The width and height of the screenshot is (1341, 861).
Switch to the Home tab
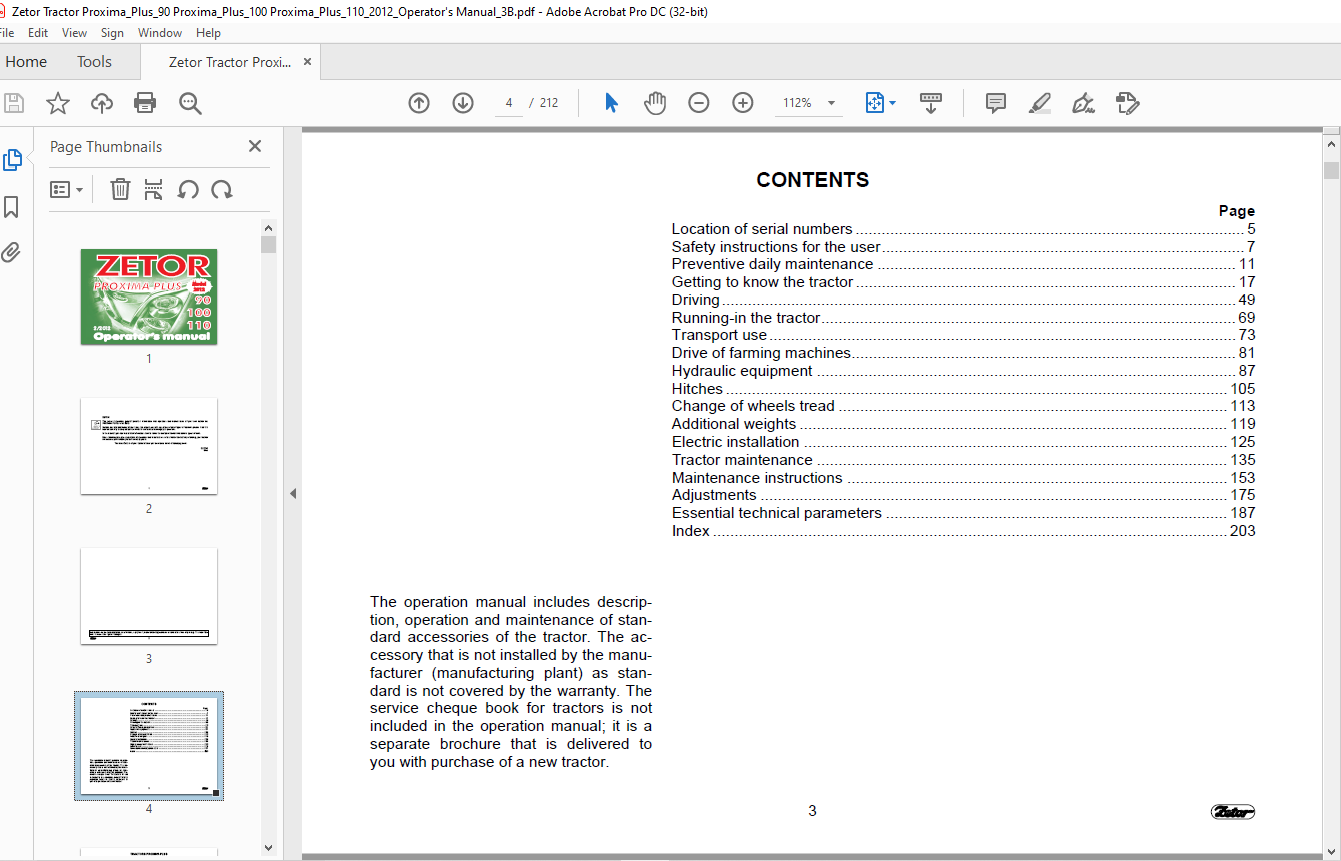[26, 62]
